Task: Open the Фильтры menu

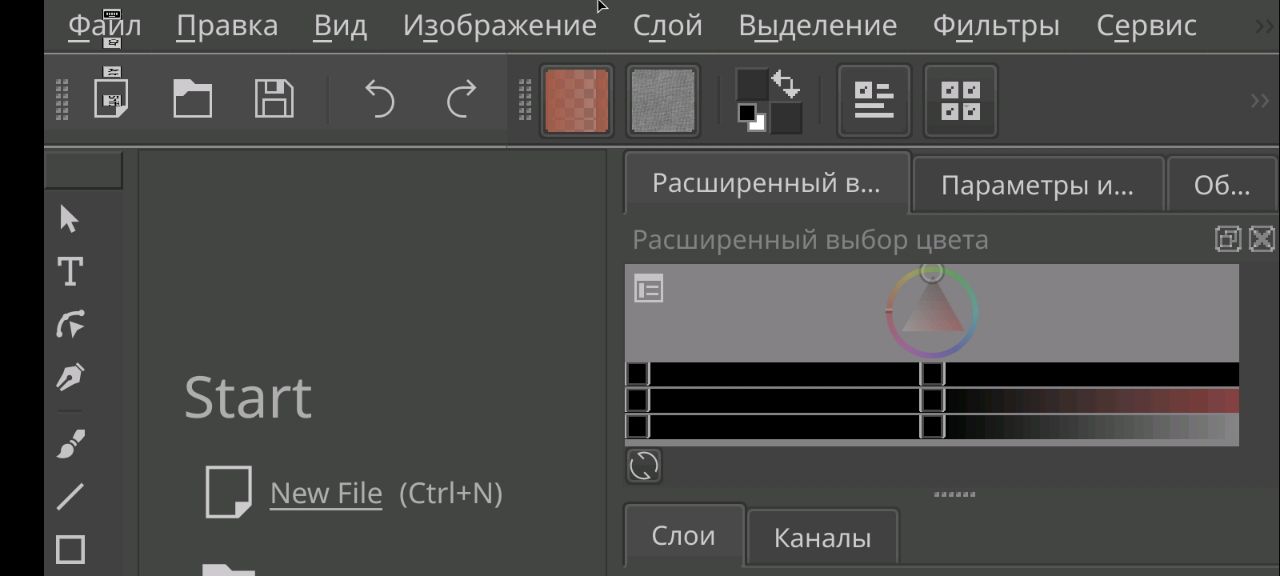Action: click(996, 25)
